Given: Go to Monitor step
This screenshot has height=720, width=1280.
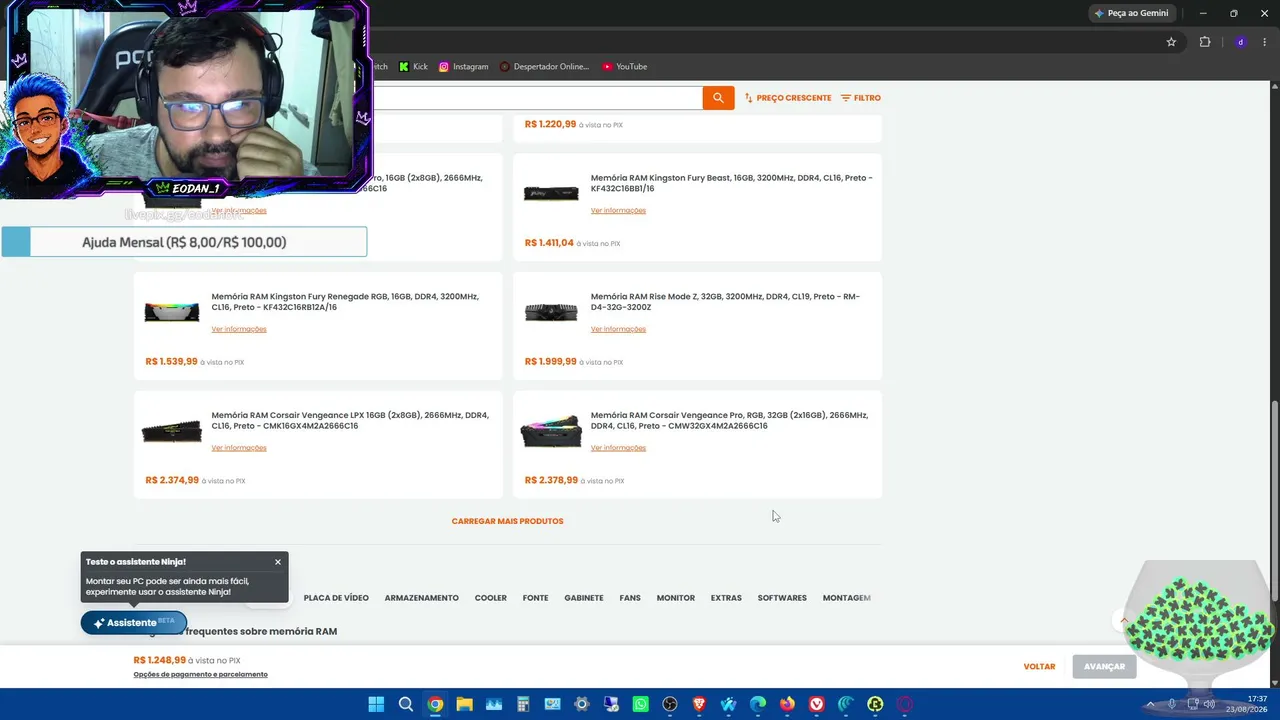Looking at the screenshot, I should [676, 598].
